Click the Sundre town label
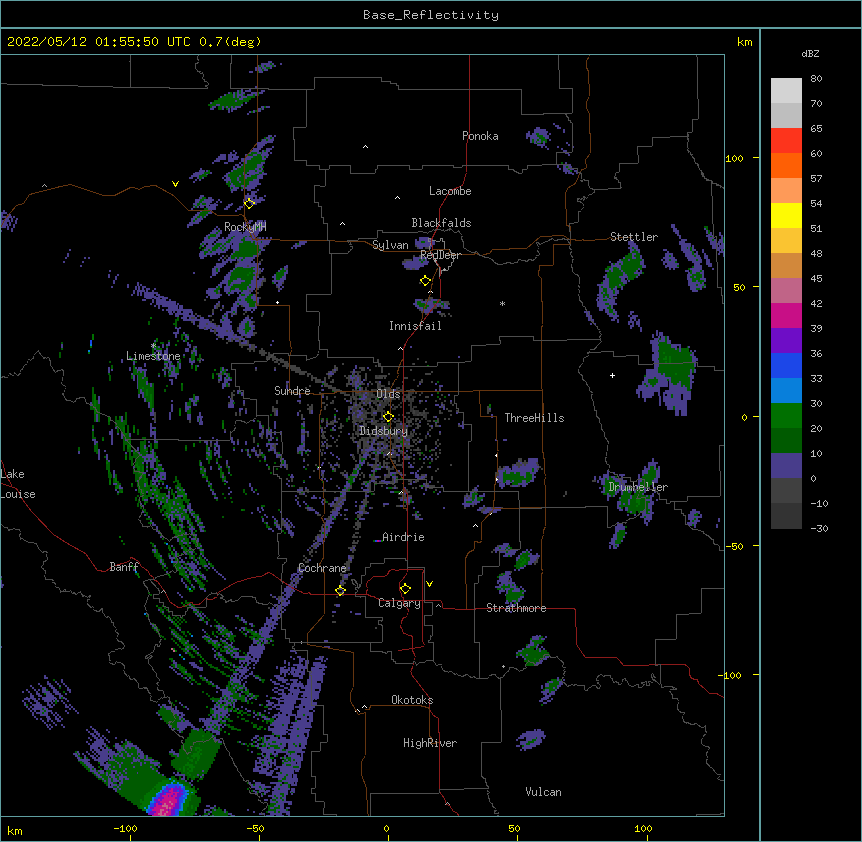Viewport: 862px width, 842px height. click(x=292, y=391)
